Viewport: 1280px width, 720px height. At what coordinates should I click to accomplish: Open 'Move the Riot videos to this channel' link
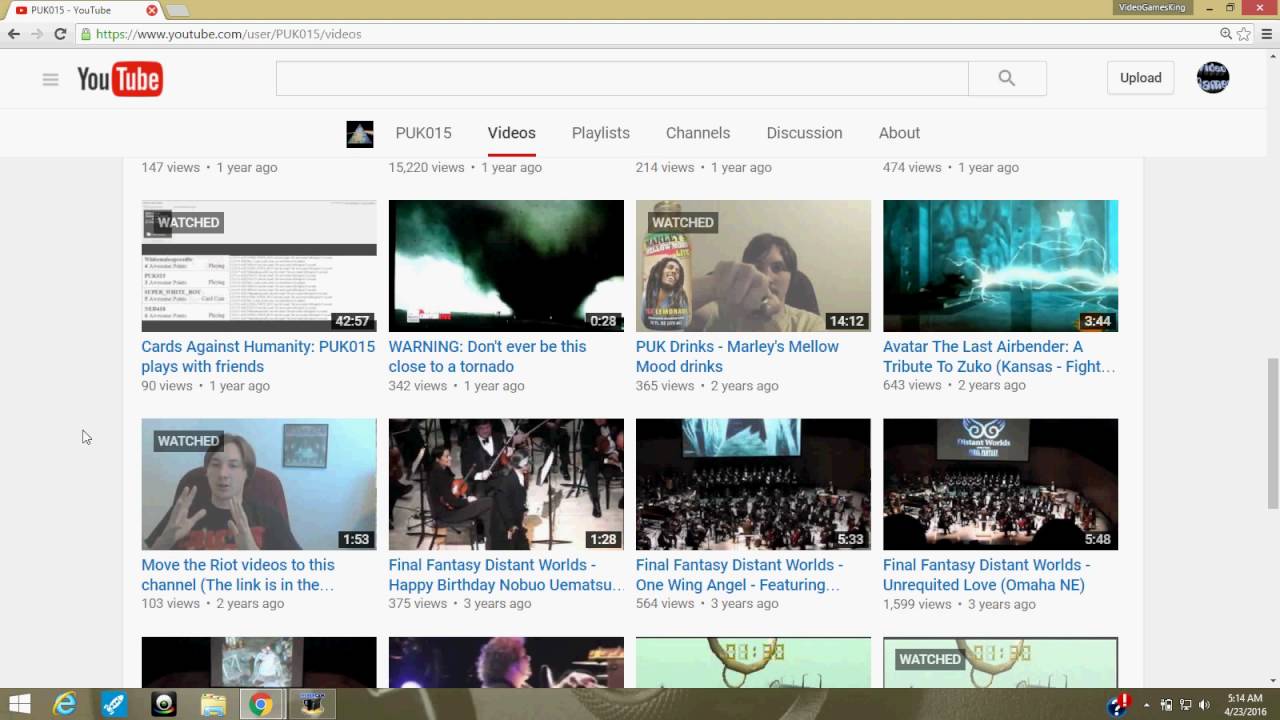[238, 574]
